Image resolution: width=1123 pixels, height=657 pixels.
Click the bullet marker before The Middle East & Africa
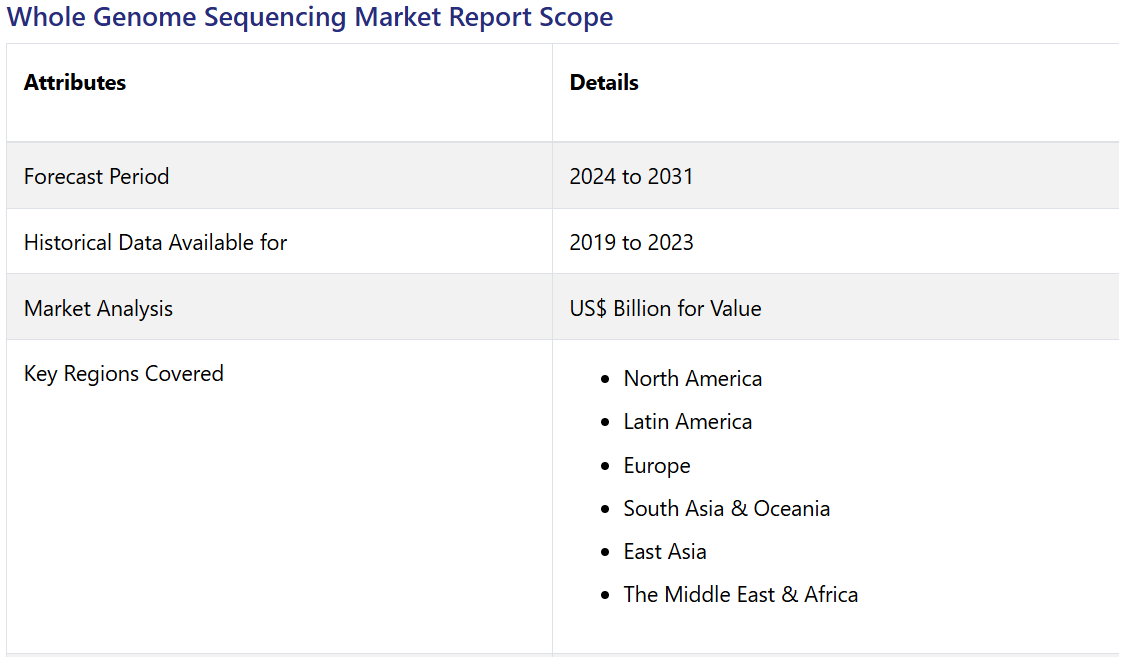click(605, 596)
